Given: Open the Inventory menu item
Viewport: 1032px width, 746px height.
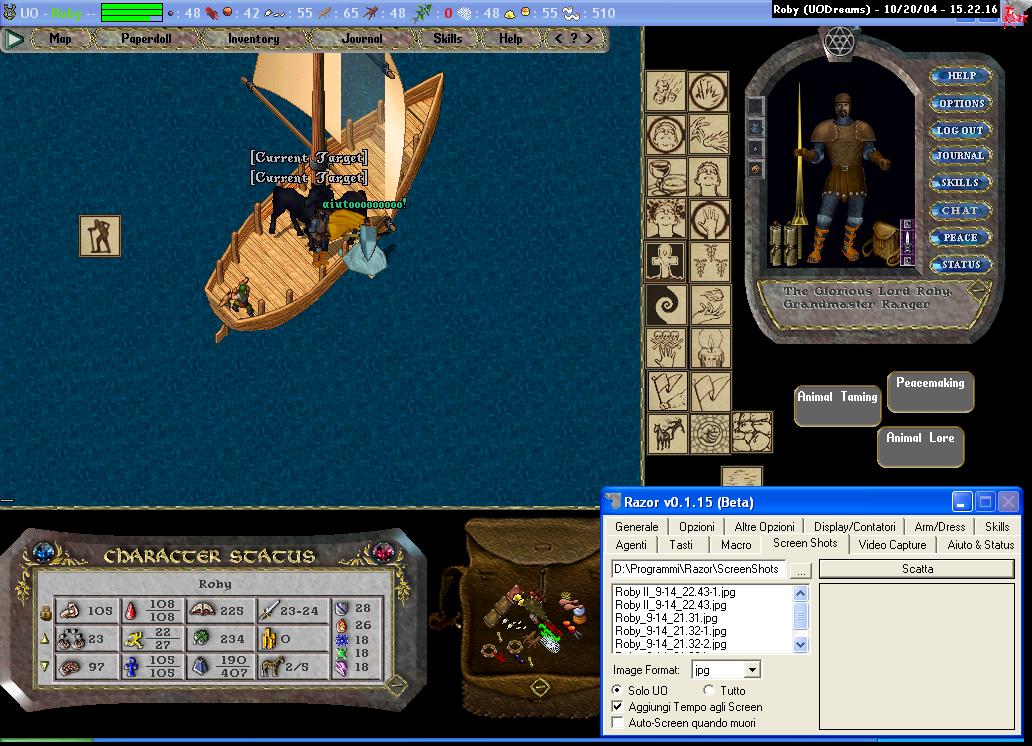Looking at the screenshot, I should (253, 38).
